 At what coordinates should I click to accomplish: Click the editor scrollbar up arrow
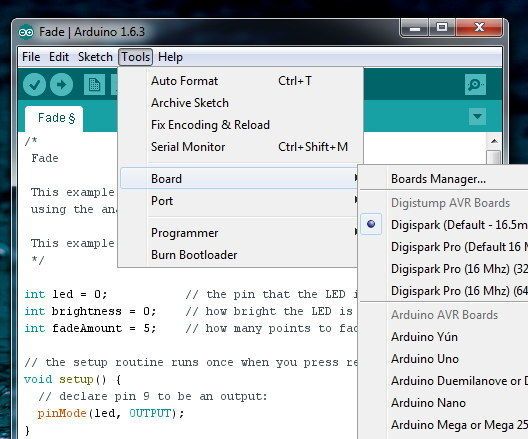tap(494, 141)
